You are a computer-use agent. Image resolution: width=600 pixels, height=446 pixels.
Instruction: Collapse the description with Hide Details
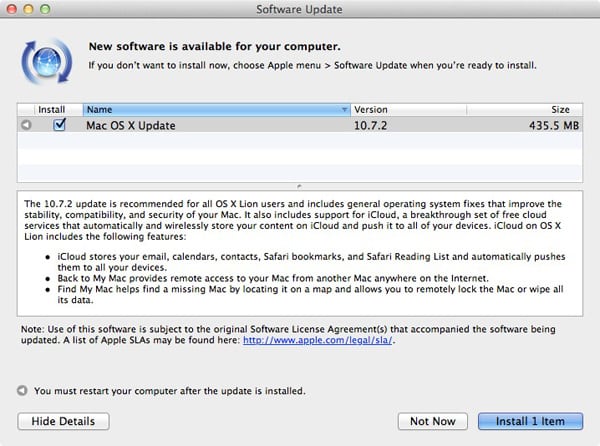coord(63,421)
